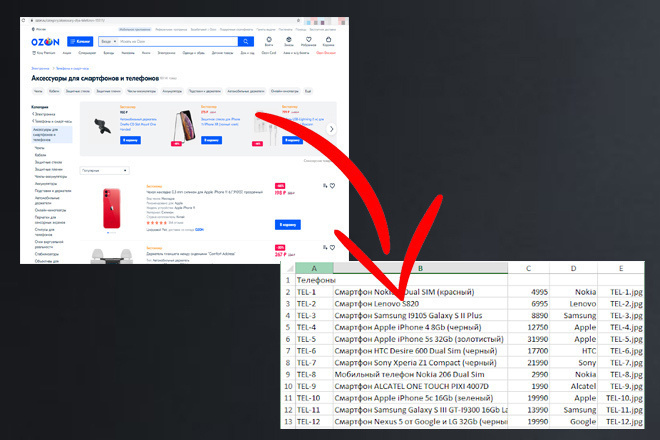The height and width of the screenshot is (440, 660).
Task: Open the orders icon in Ozon header
Action: tap(289, 41)
